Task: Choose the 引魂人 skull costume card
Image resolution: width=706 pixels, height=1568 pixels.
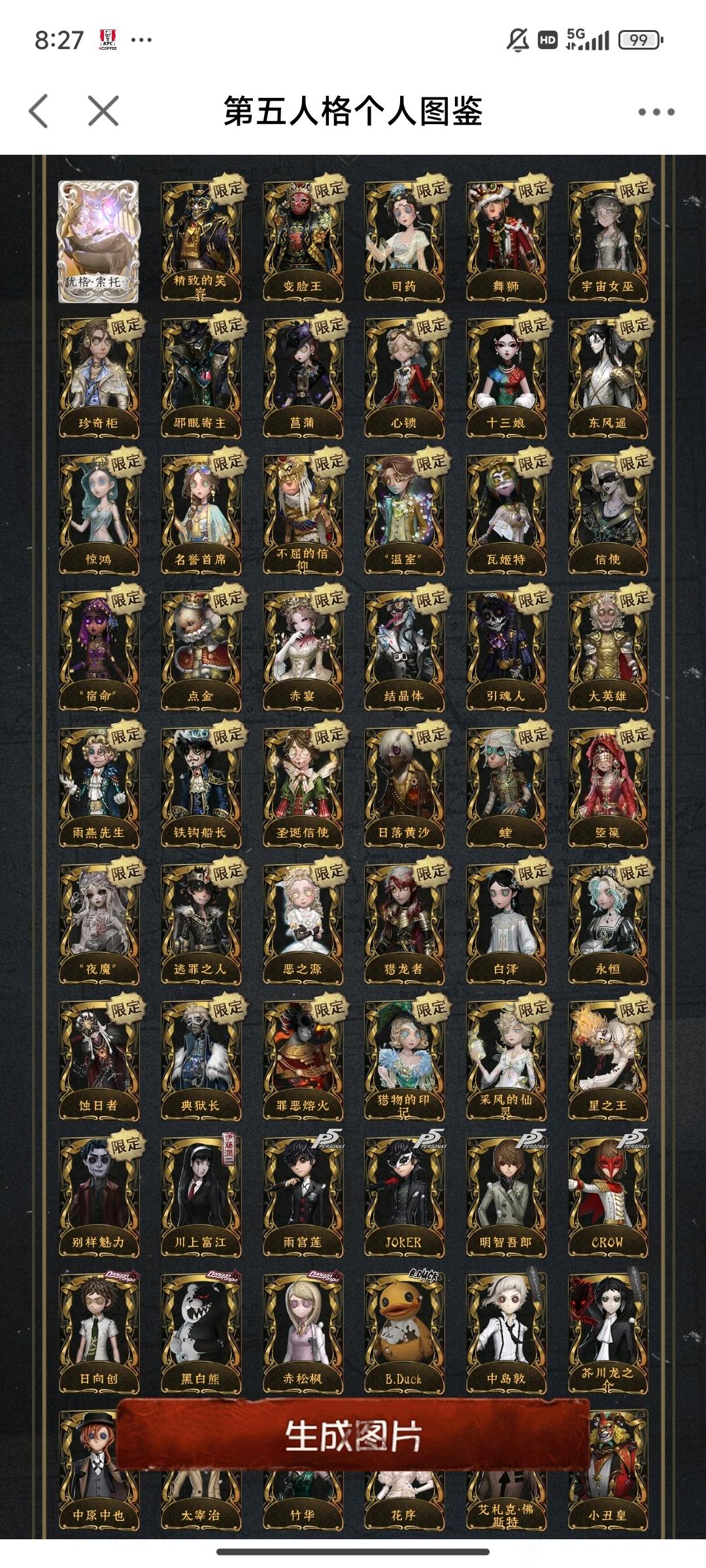Action: coord(505,651)
